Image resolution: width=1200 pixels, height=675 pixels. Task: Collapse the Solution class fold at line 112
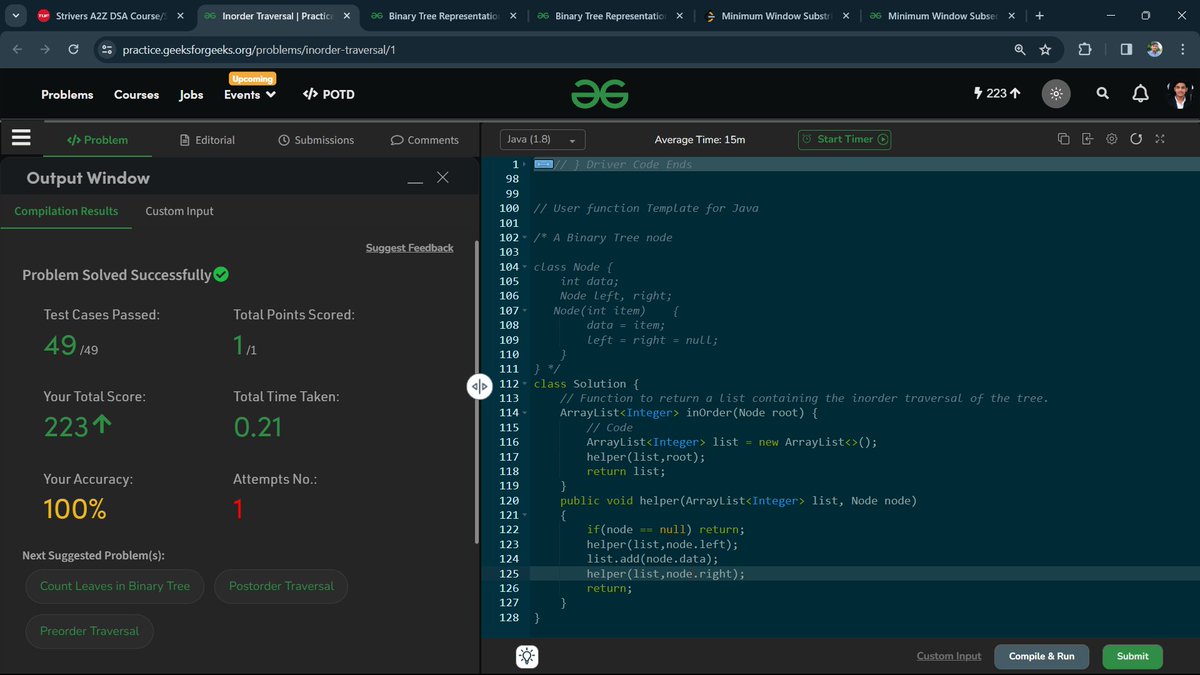click(526, 384)
